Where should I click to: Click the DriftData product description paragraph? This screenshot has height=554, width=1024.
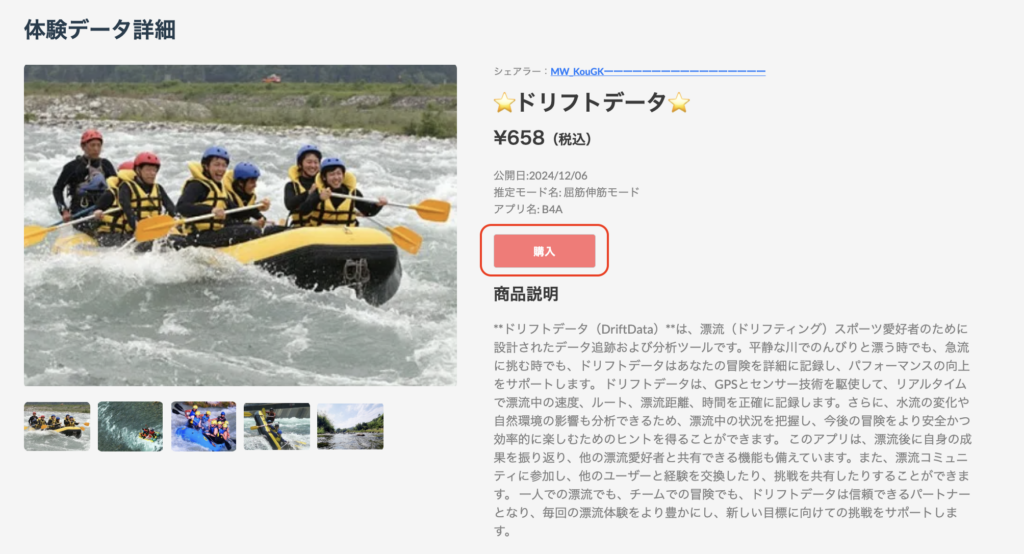pos(732,430)
